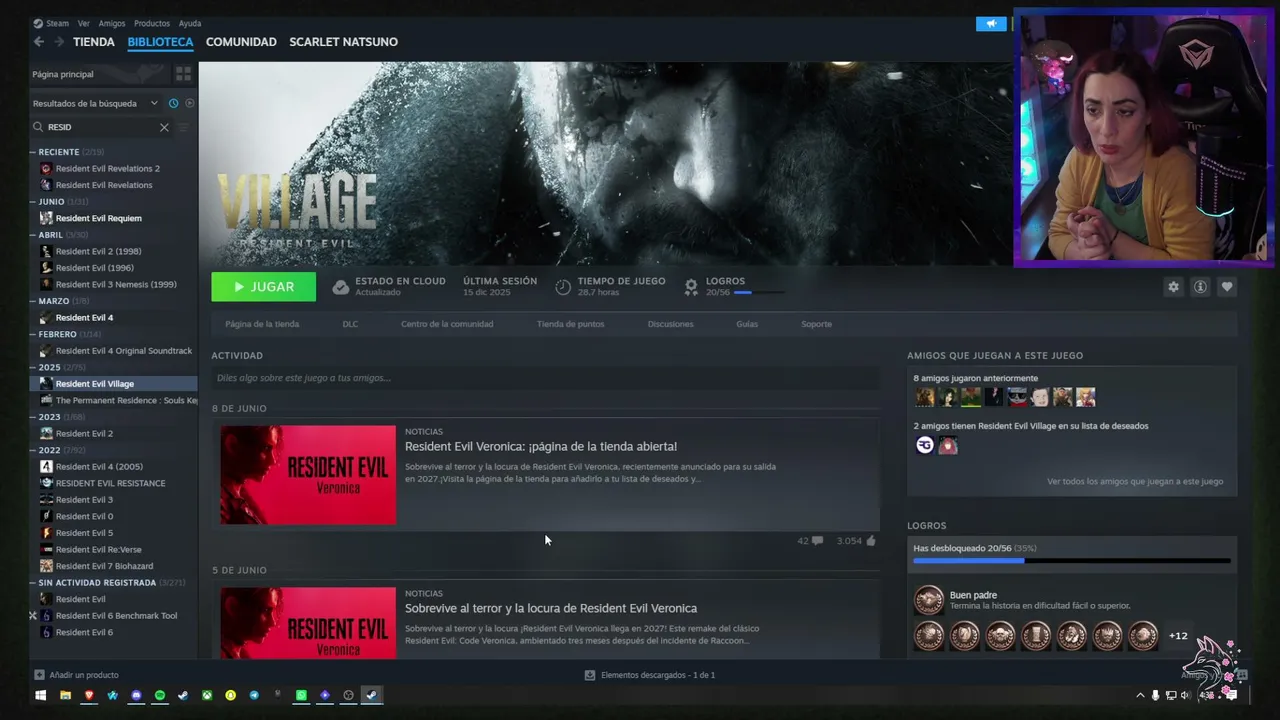This screenshot has height=720, width=1280.
Task: Click the RESID library search field
Action: (x=100, y=127)
